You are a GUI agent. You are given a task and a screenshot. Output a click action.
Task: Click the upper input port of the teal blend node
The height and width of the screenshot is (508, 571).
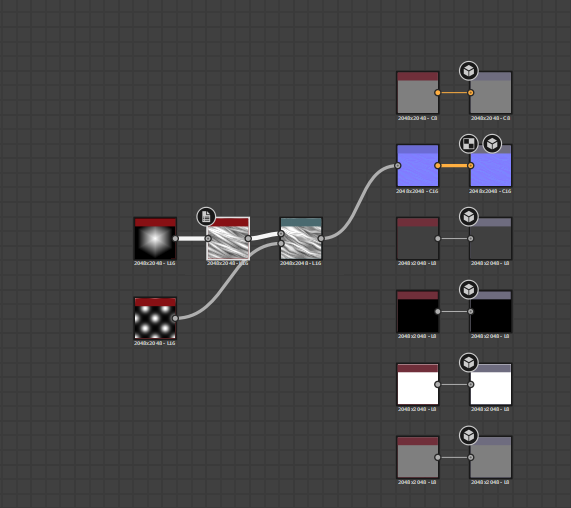click(281, 234)
